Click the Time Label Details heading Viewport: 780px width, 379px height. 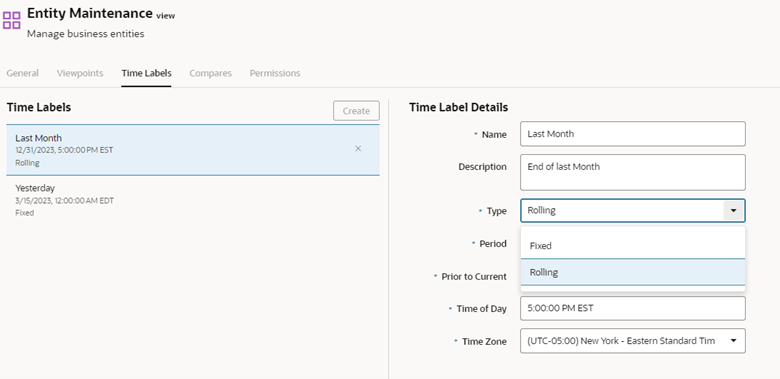tap(459, 107)
